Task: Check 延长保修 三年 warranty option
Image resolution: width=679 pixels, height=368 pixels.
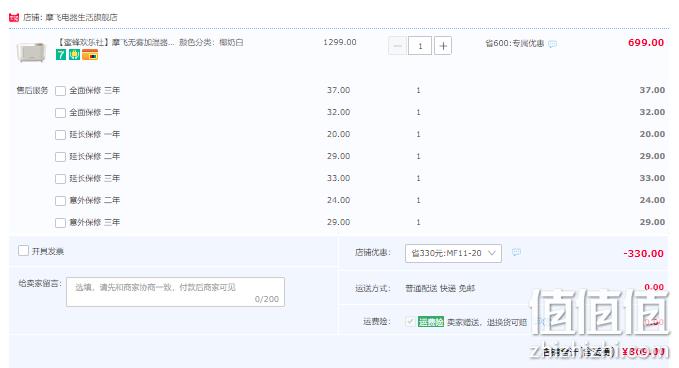Action: [x=61, y=179]
